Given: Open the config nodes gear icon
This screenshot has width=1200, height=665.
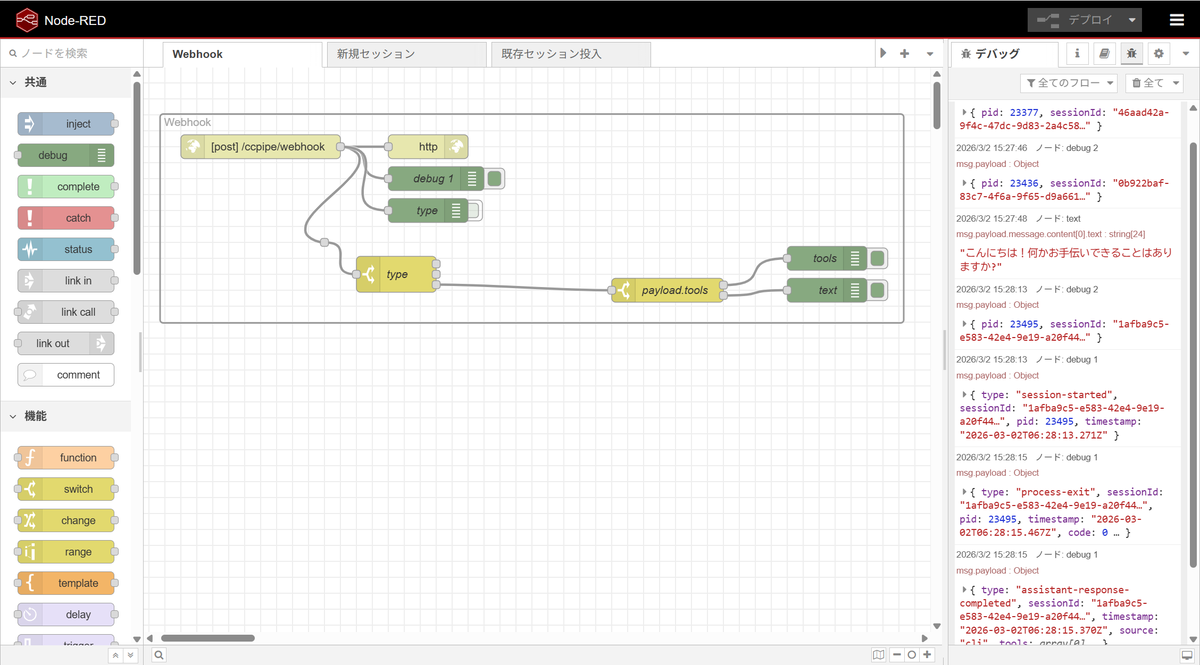Looking at the screenshot, I should (x=1158, y=53).
